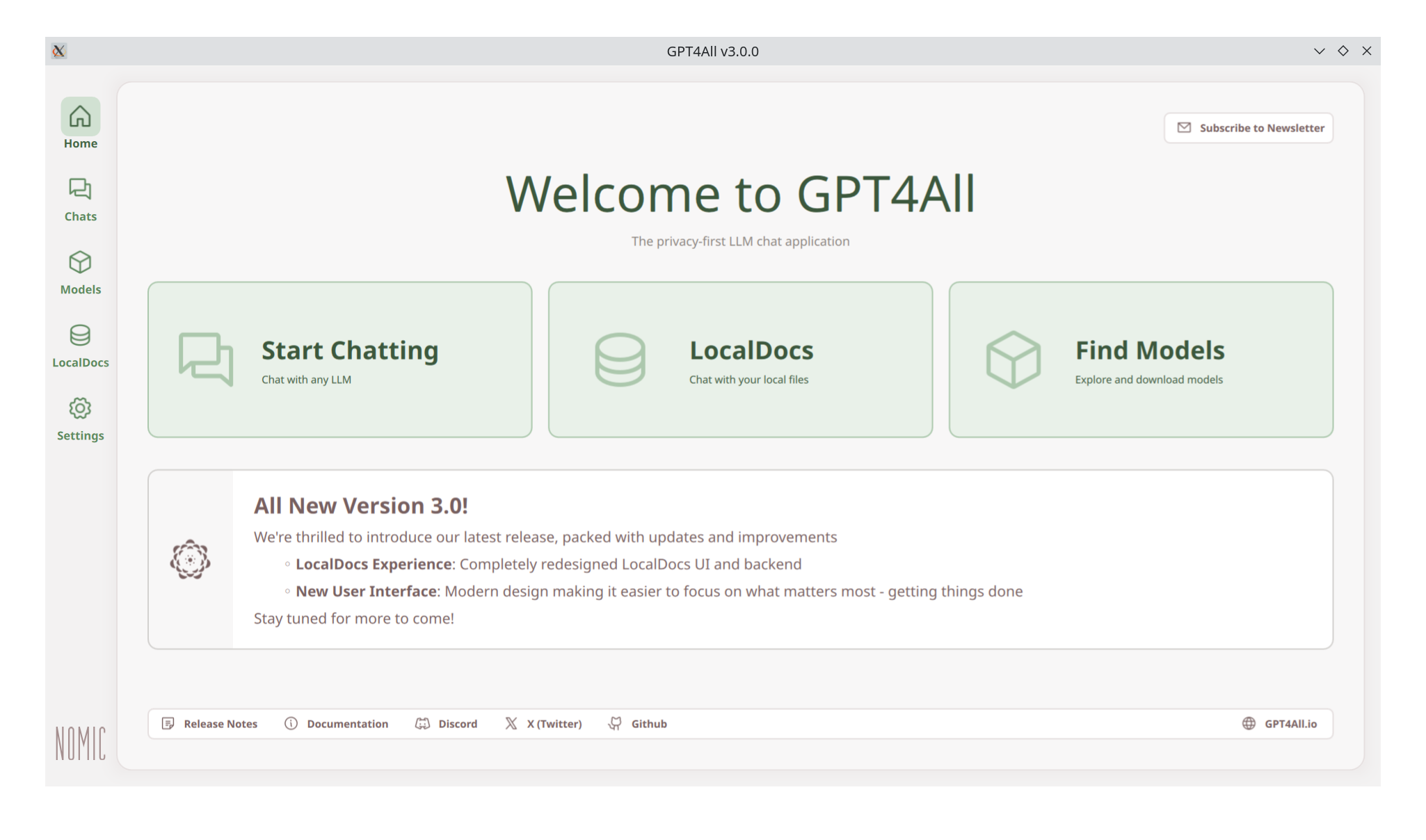Click 'Stay tuned for more to come!' text
The image size is (1426, 840).
point(354,618)
